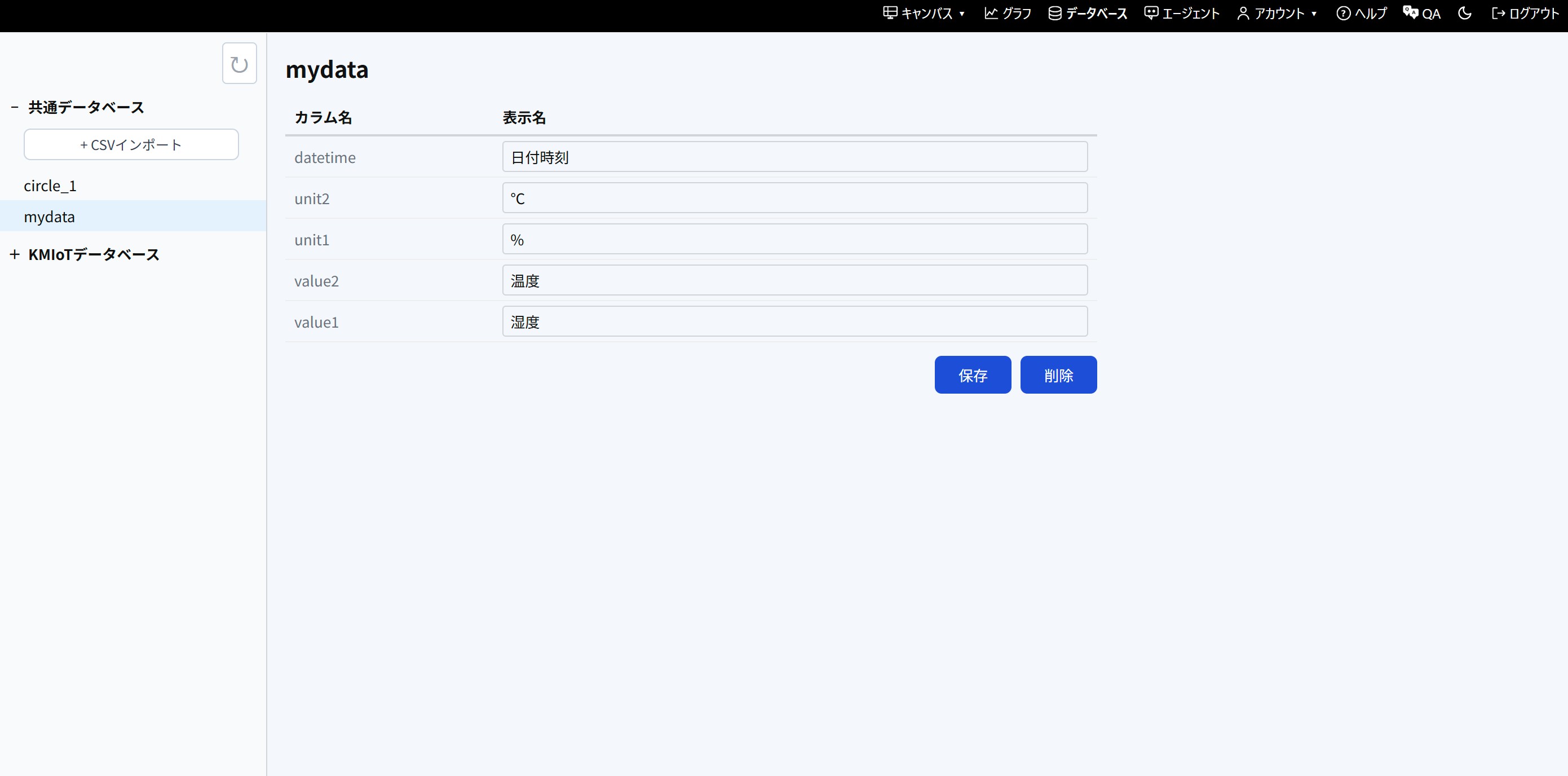Click the CSVインポート button
This screenshot has width=1568, height=776.
pos(130,144)
